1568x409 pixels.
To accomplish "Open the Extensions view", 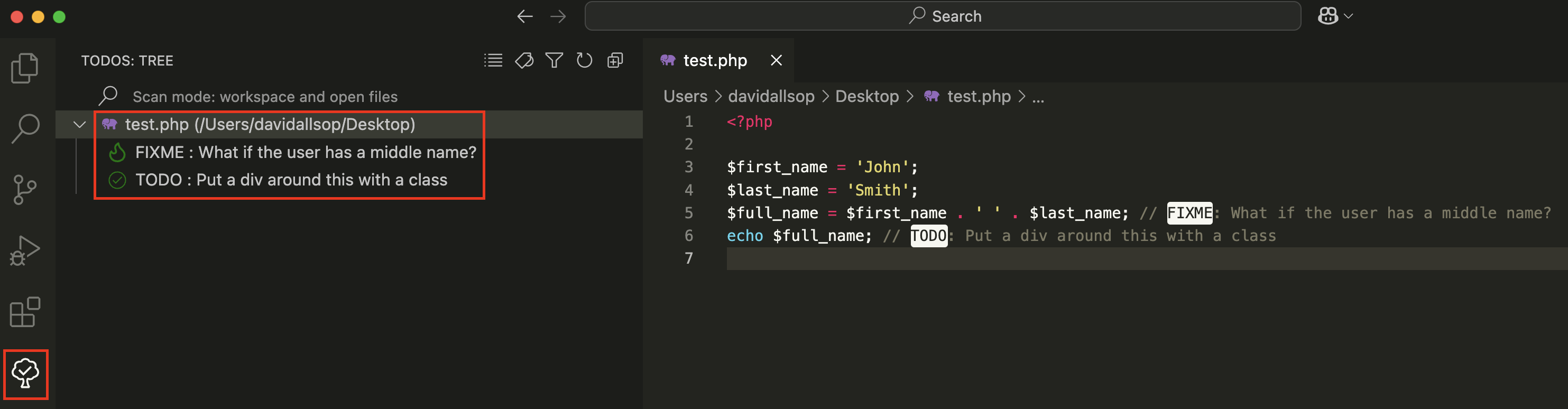I will pyautogui.click(x=25, y=312).
